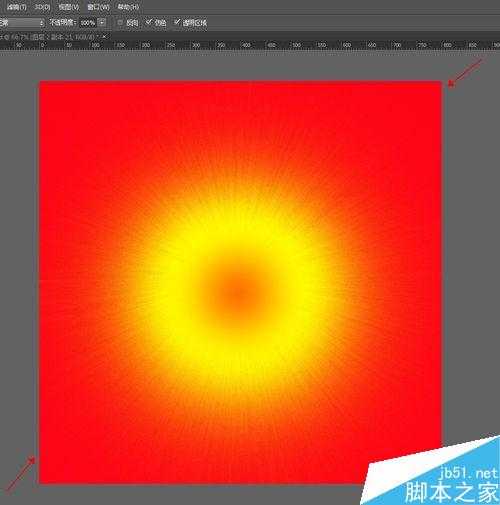Image resolution: width=500 pixels, height=505 pixels.
Task: Open the 3D(D) menu
Action: tap(43, 6)
